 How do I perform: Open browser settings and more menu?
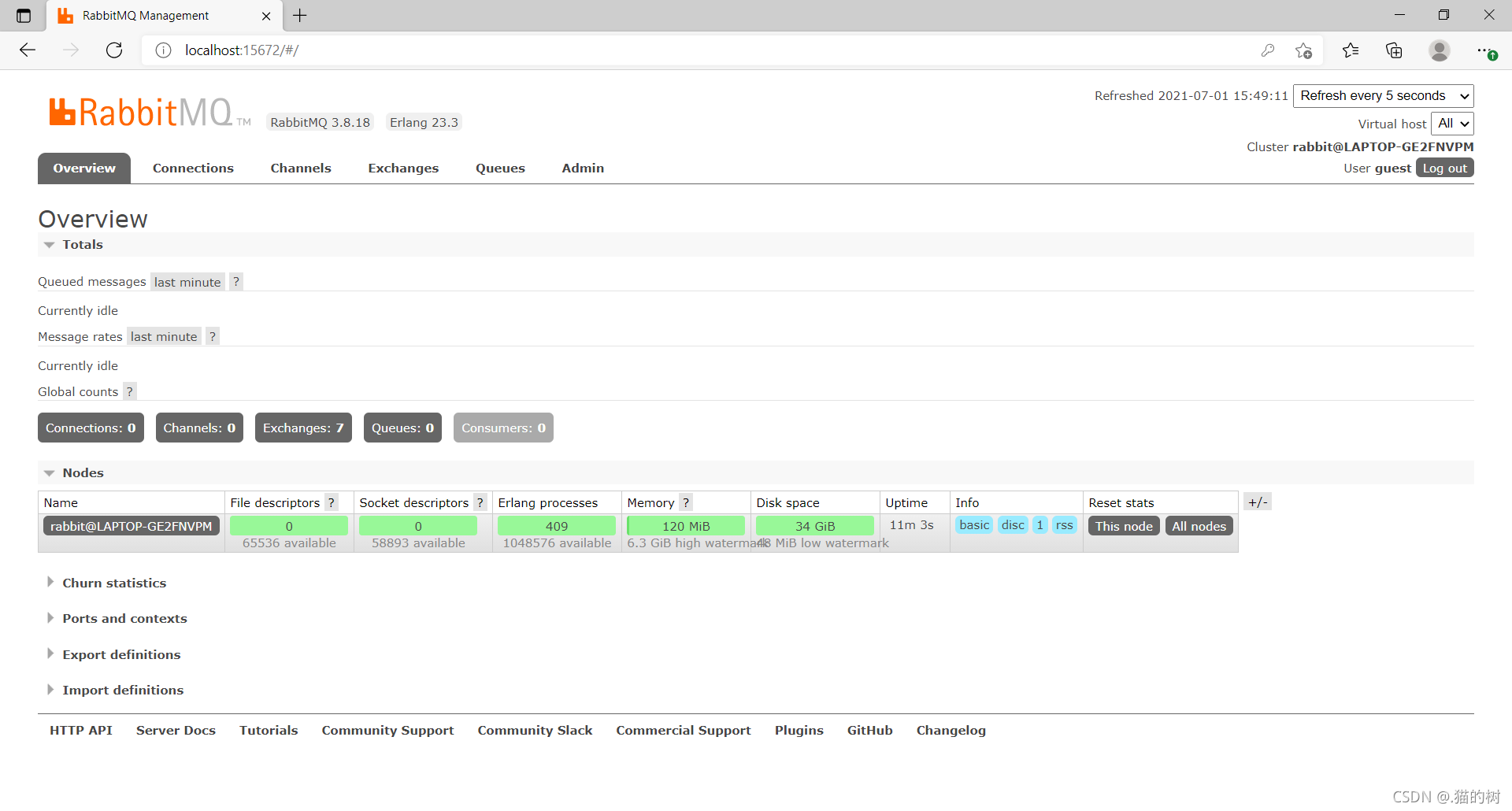coord(1485,50)
